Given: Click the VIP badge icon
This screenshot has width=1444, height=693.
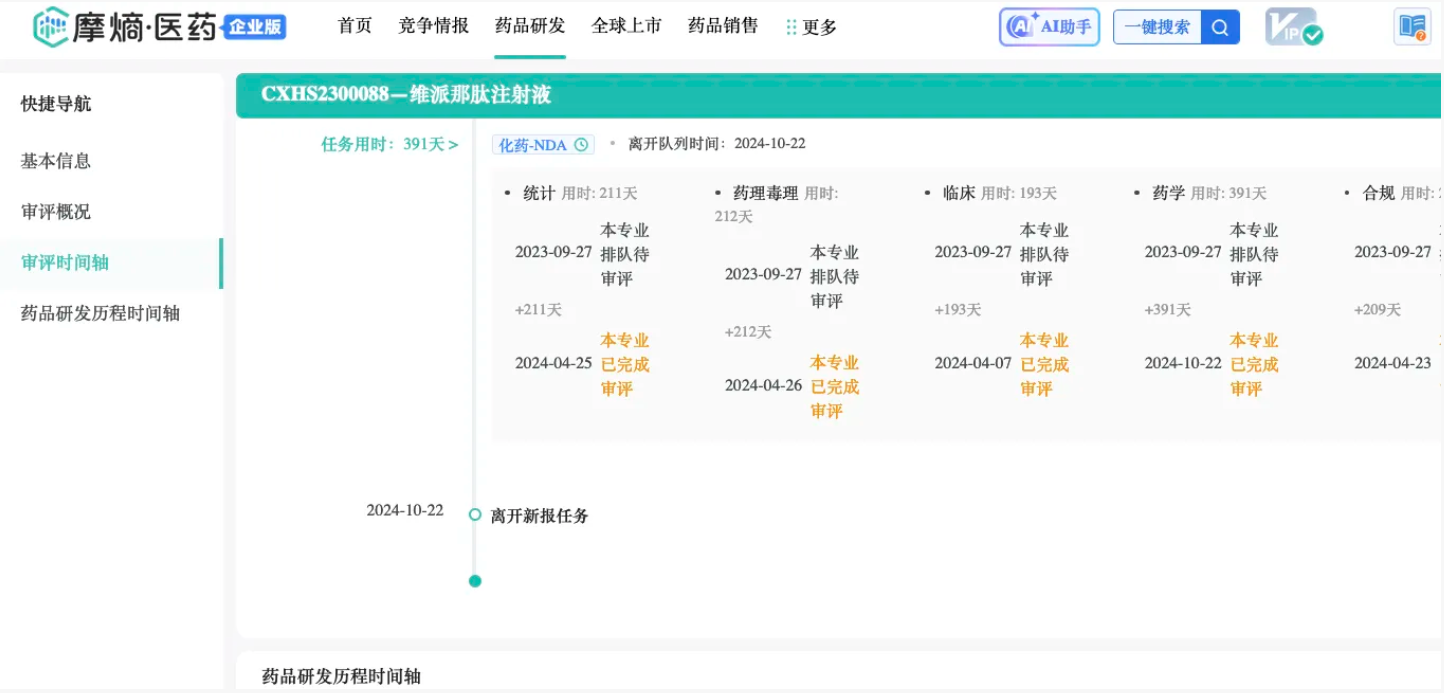Looking at the screenshot, I should point(1293,27).
